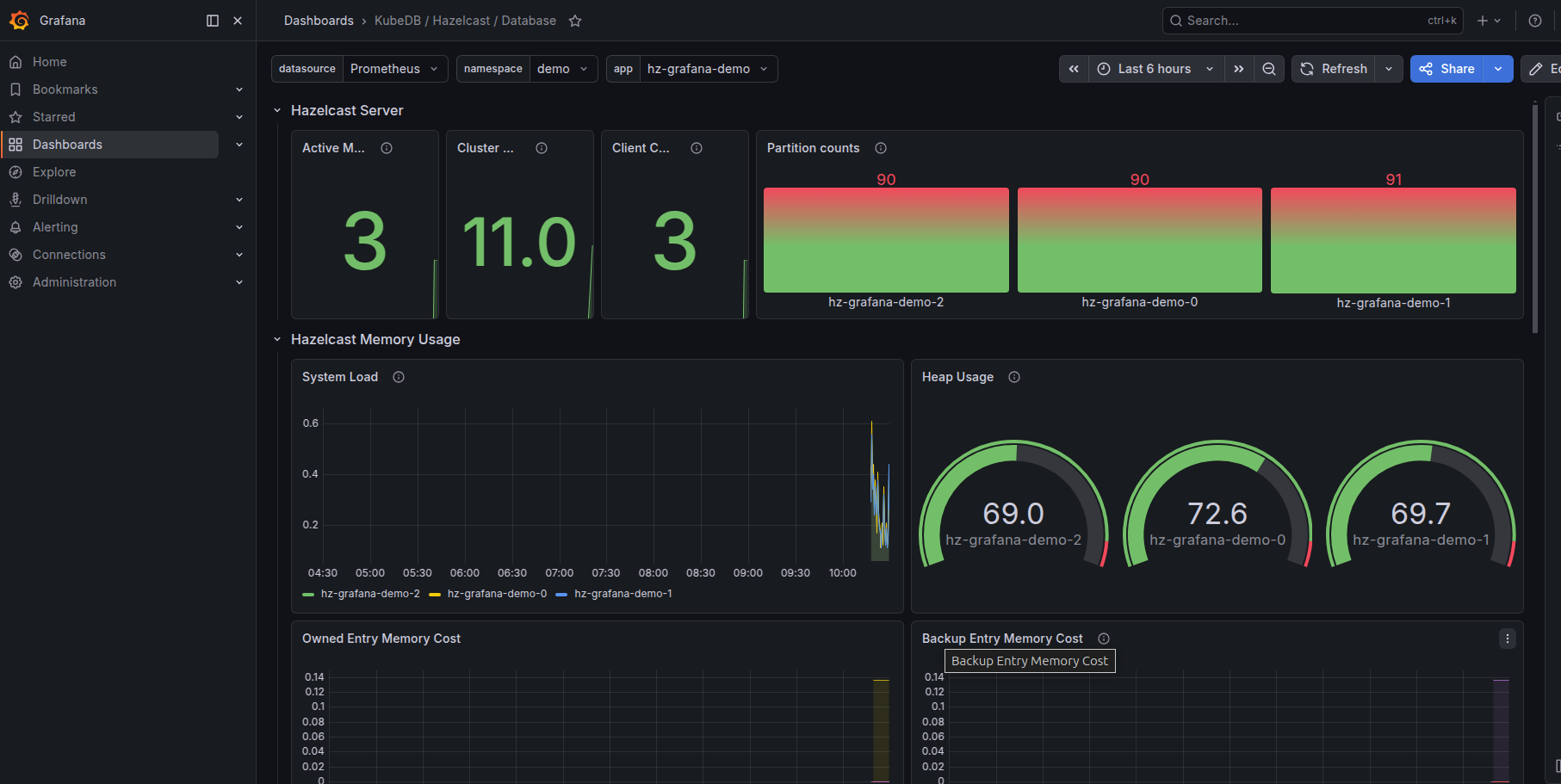
Task: Toggle the sidebar dock icon
Action: tap(213, 21)
